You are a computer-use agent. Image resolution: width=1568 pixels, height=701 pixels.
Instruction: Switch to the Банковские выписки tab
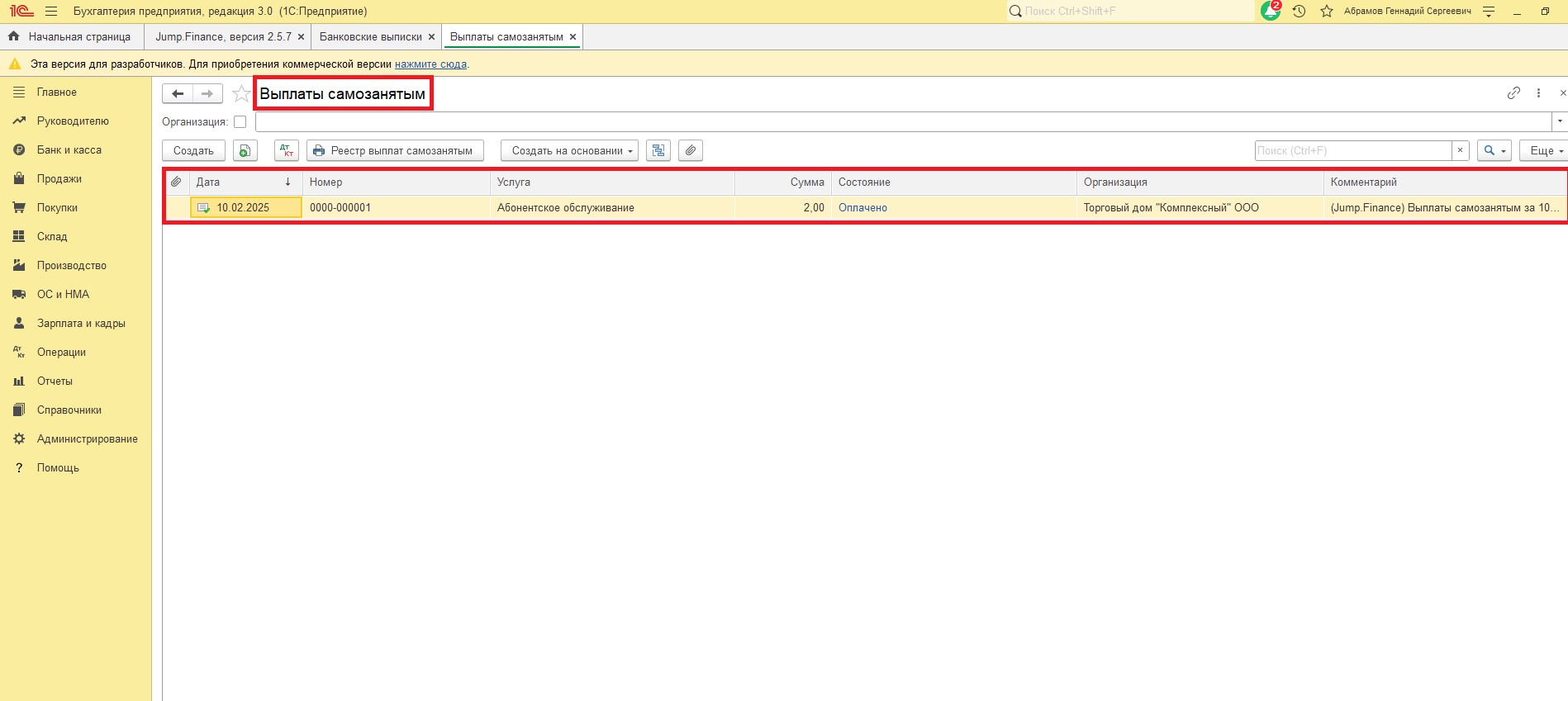click(370, 37)
